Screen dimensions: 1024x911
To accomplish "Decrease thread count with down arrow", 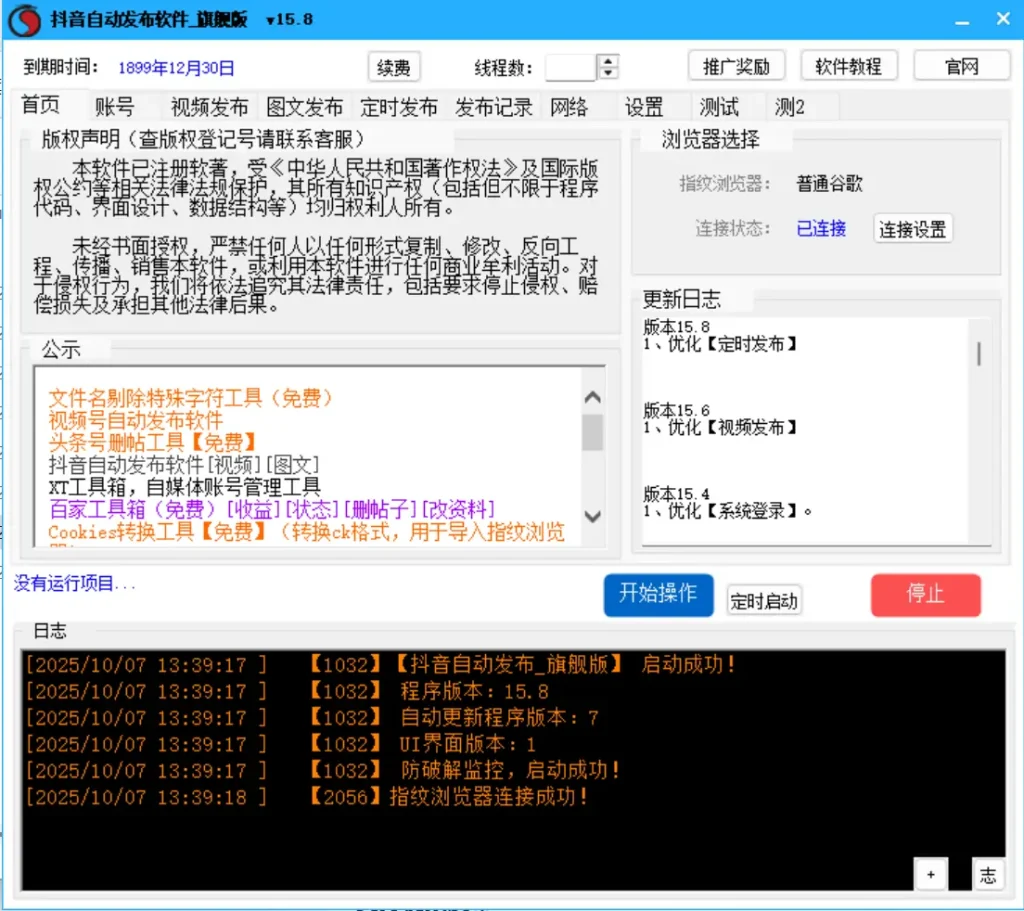I will pos(608,74).
